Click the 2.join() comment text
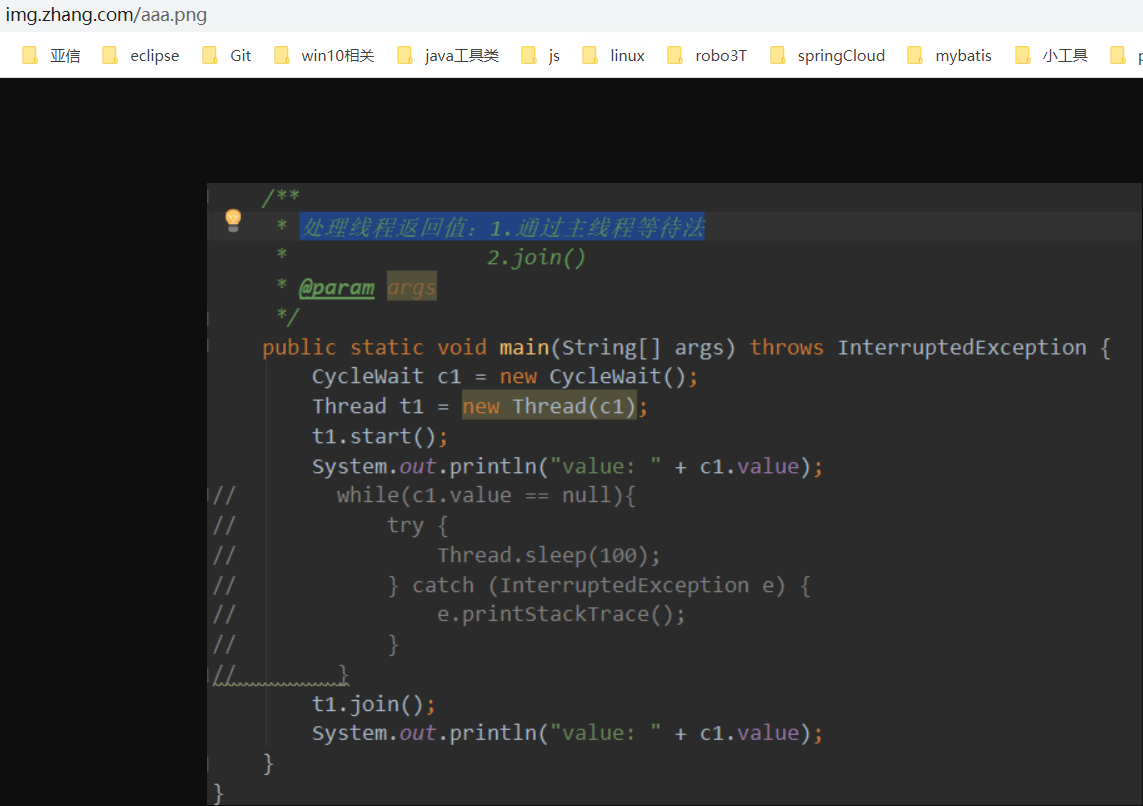 [537, 257]
